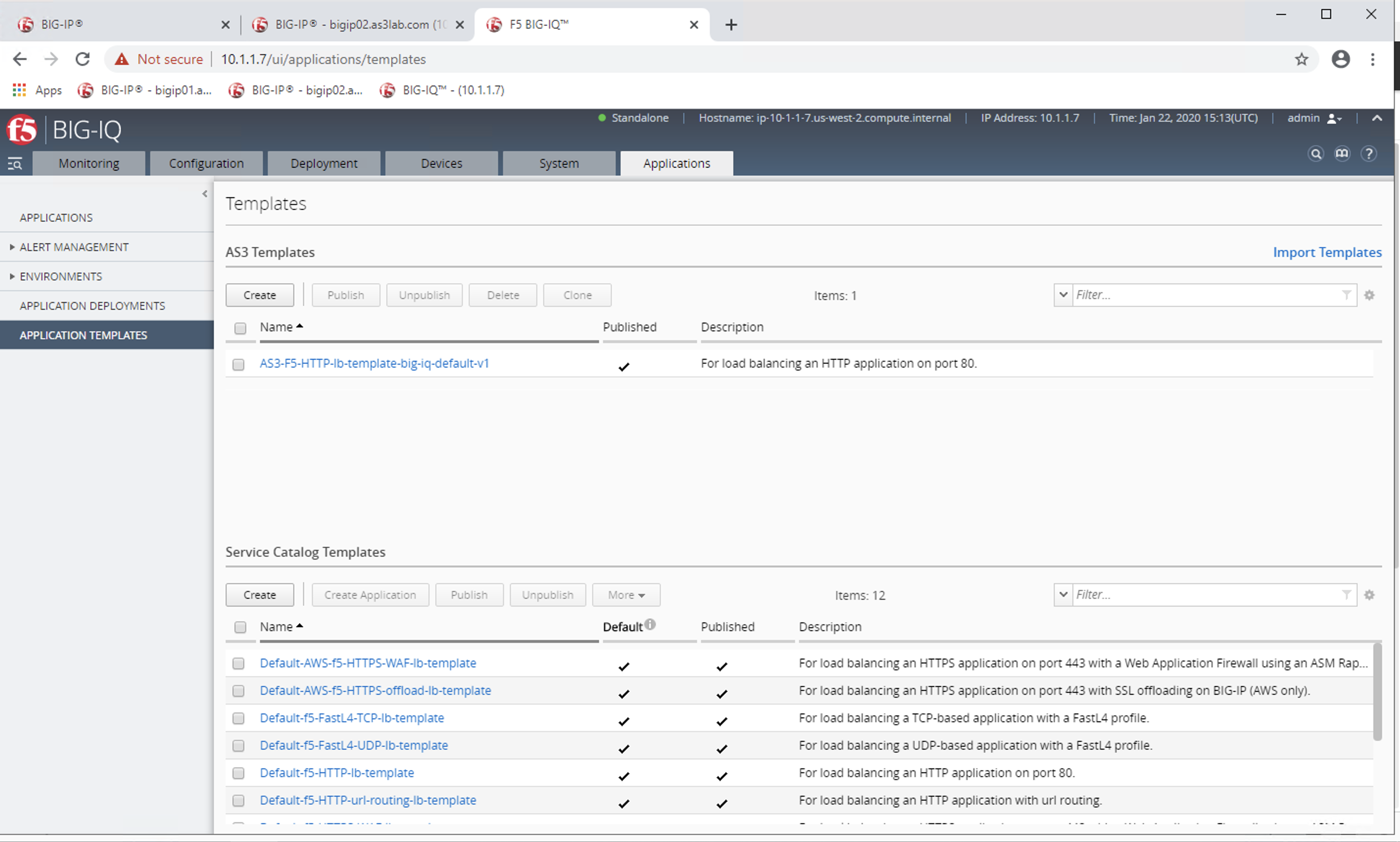Switch to the Devices tab
Viewport: 1400px width, 842px height.
442,163
